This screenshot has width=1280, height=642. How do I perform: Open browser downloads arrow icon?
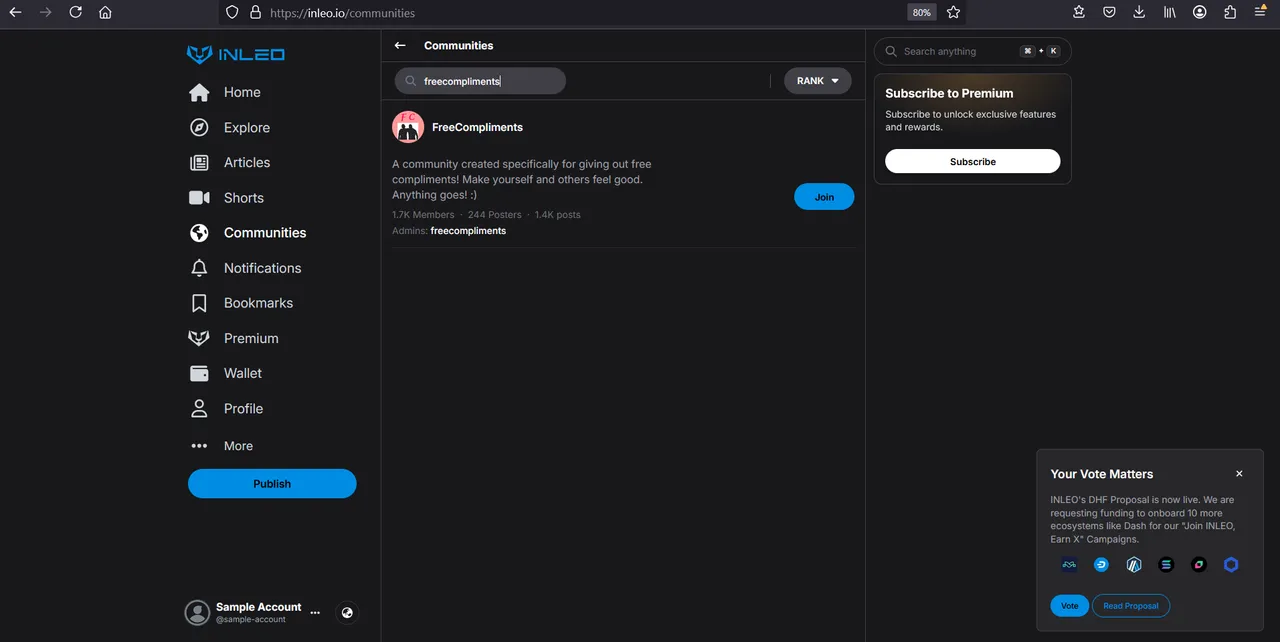(x=1139, y=12)
